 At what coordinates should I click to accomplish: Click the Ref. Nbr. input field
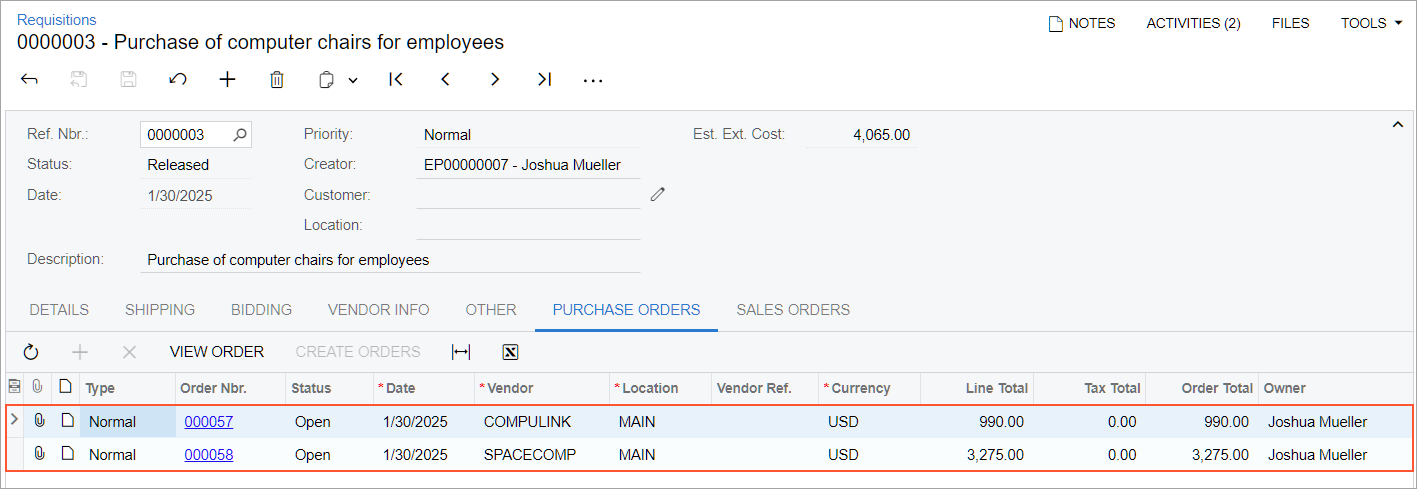(x=186, y=135)
